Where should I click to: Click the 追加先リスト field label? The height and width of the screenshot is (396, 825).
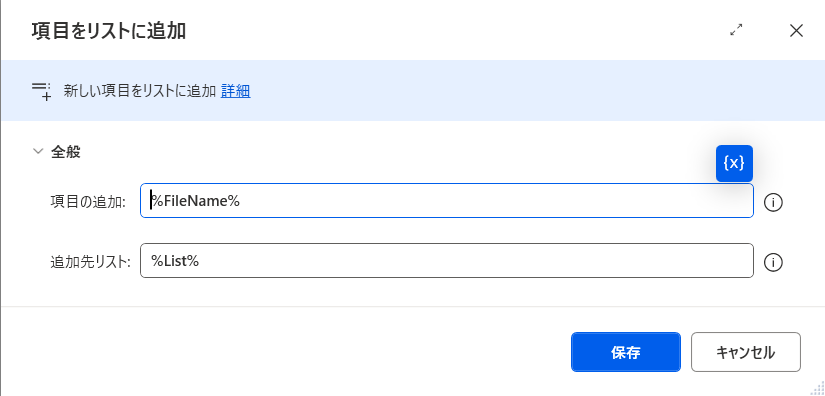tap(90, 261)
